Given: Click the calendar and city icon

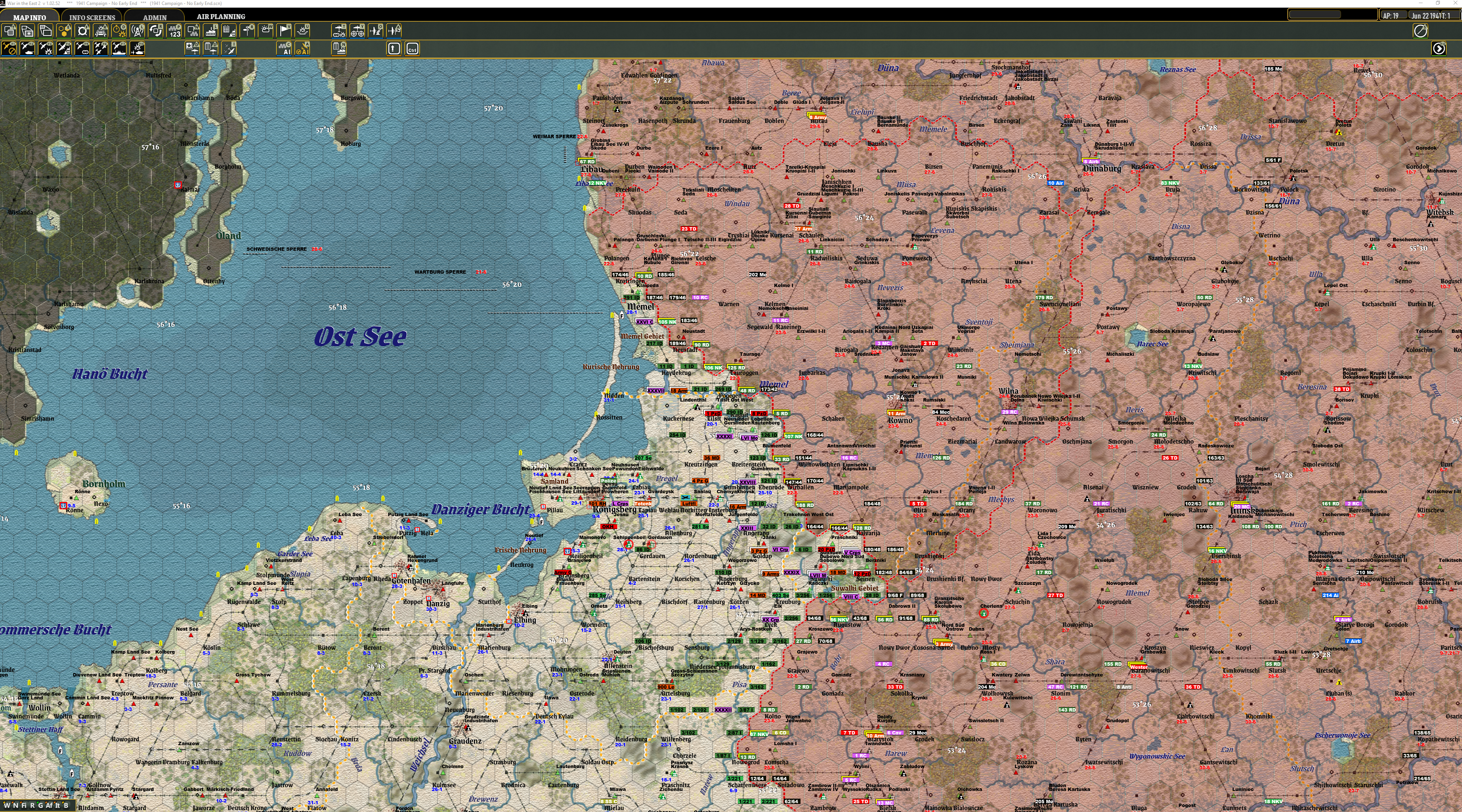Looking at the screenshot, I should (x=229, y=31).
